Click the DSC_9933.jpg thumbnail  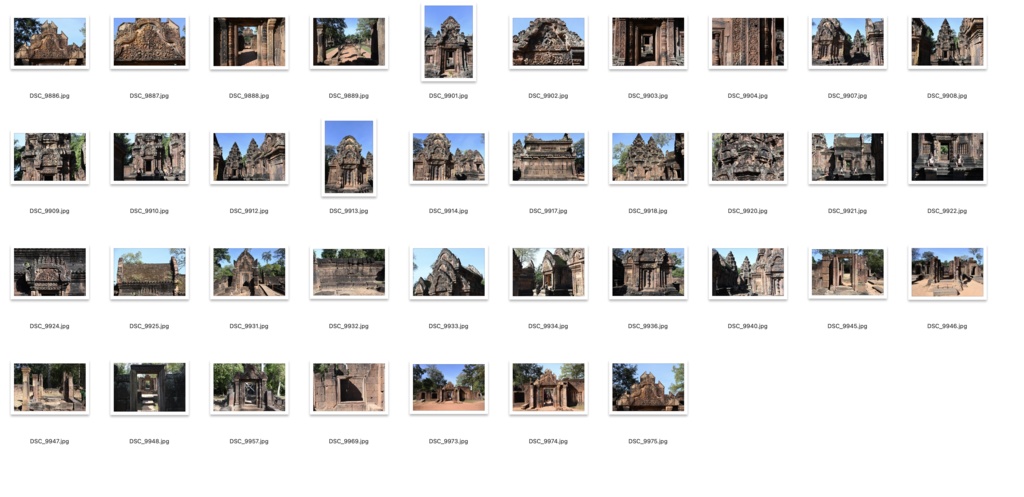point(449,272)
